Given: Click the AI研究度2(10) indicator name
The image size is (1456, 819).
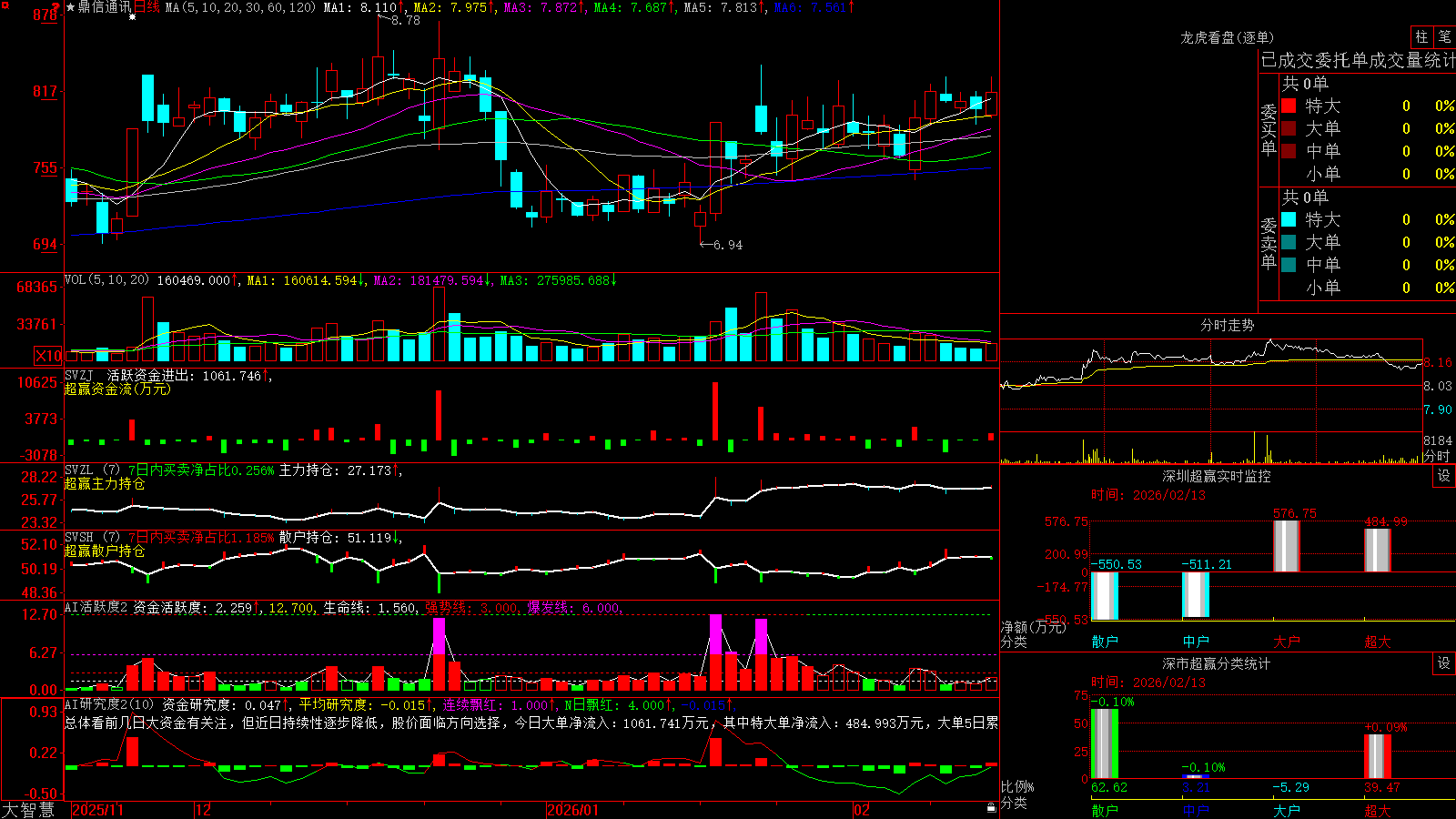Looking at the screenshot, I should [109, 704].
